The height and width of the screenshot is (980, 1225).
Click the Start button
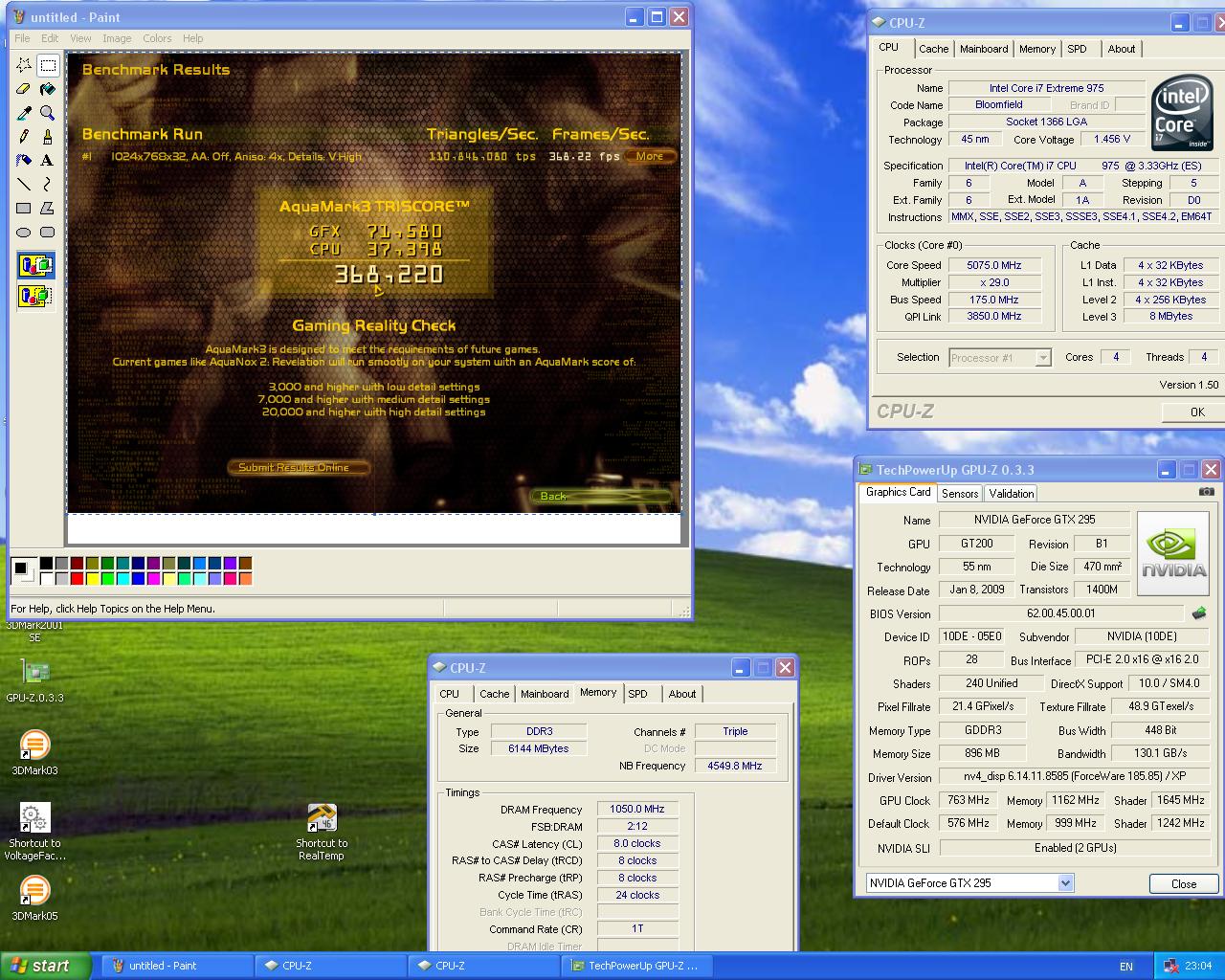pos(45,966)
